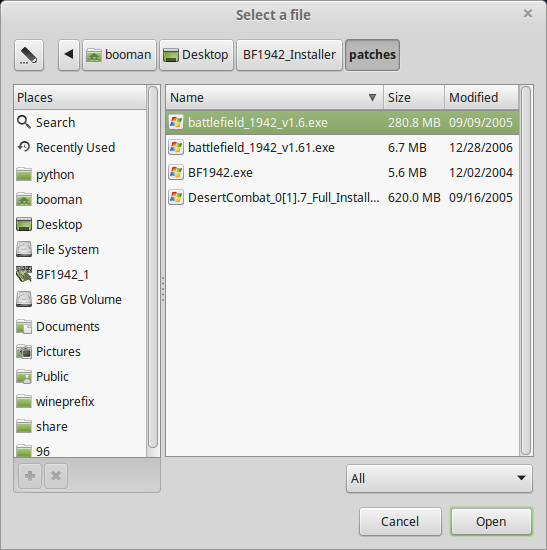
Task: Click the wineprefix folder icon
Action: (24, 401)
